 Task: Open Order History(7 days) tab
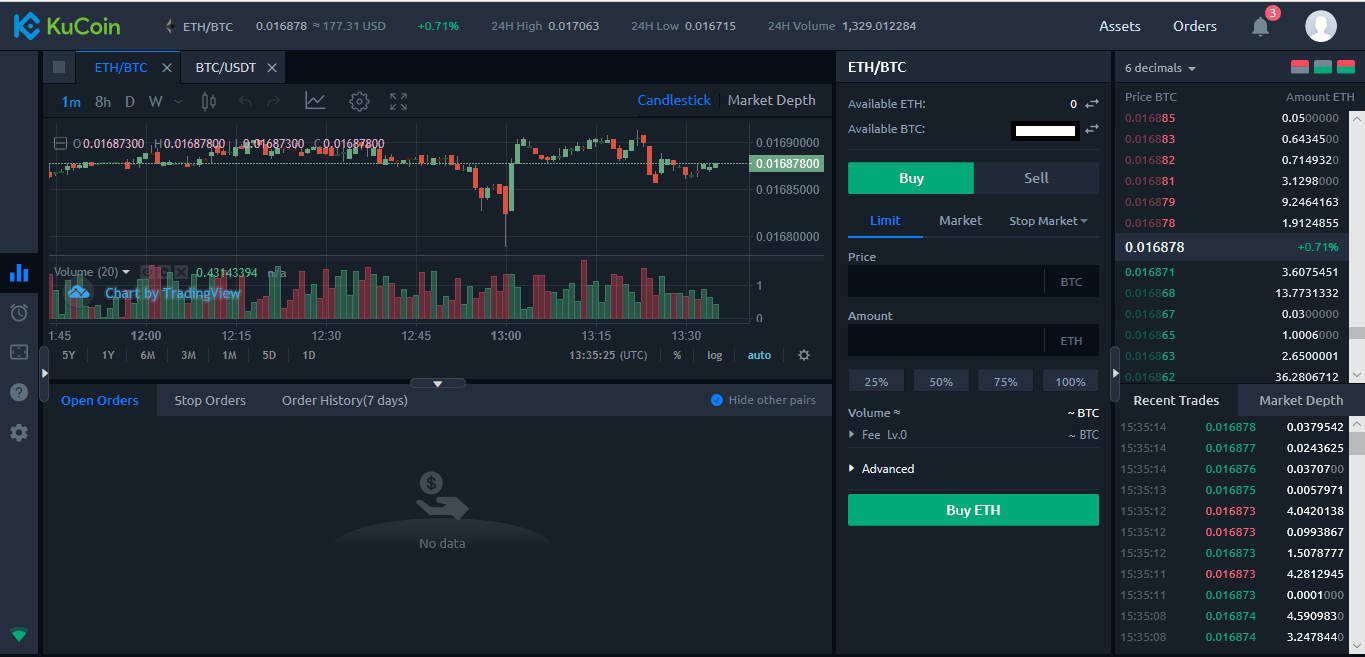pos(345,400)
